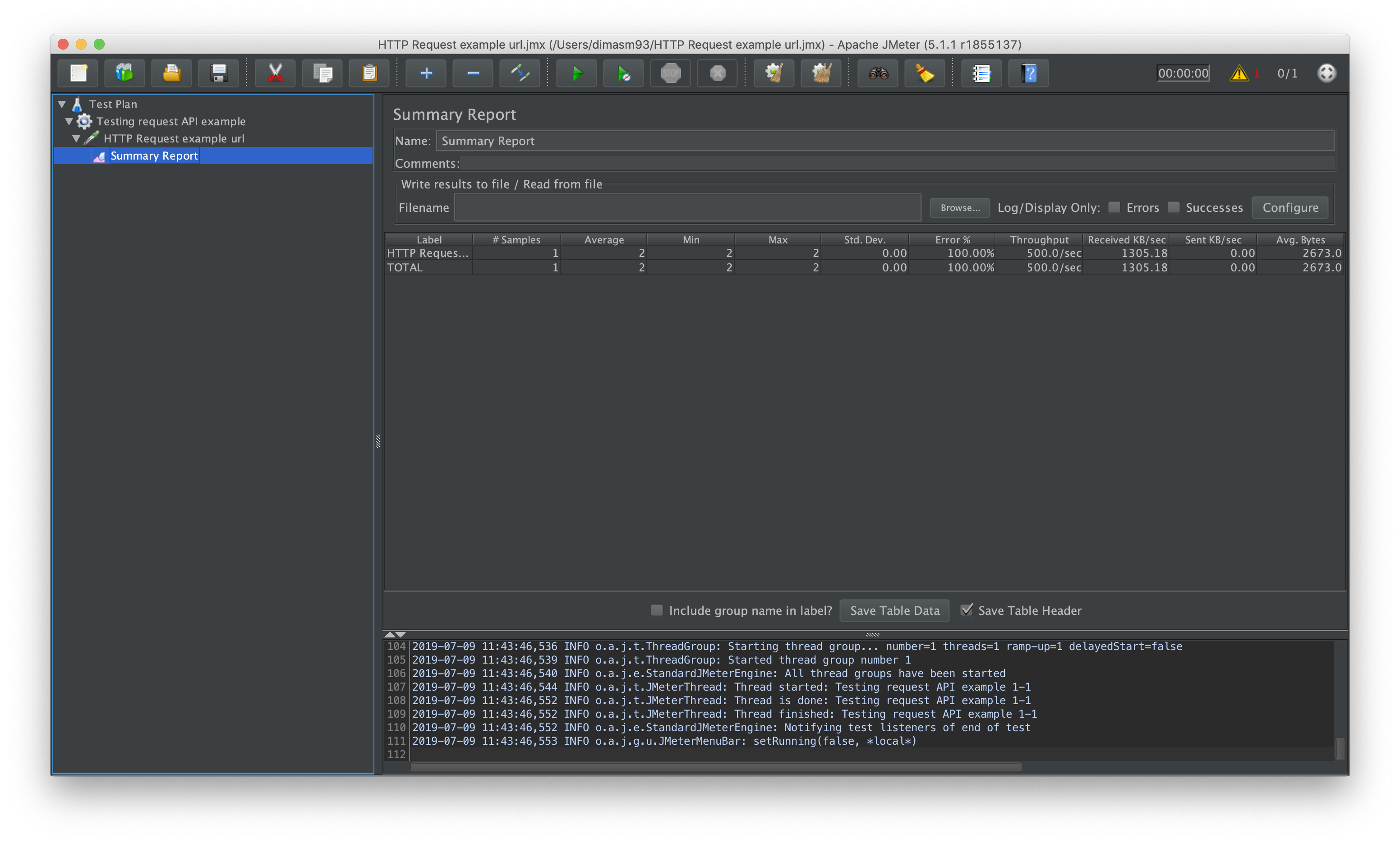Viewport: 1400px width, 843px height.
Task: Click the yellow warning triangle log indicator
Action: (x=1239, y=73)
